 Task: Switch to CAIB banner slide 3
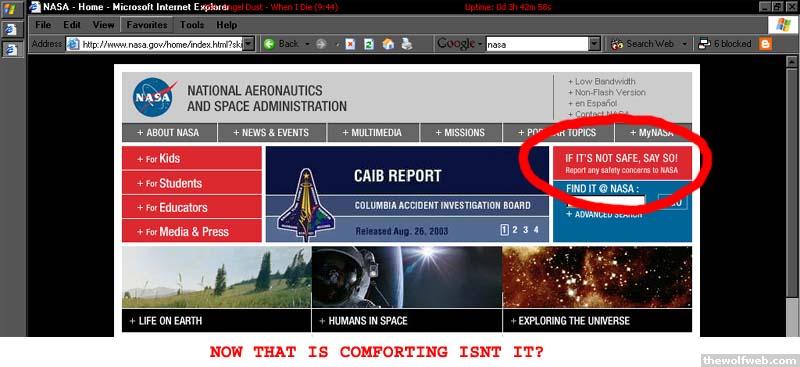(525, 230)
